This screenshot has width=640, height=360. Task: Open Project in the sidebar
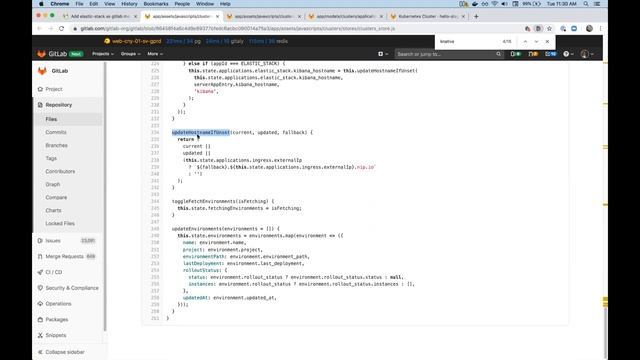pyautogui.click(x=54, y=89)
